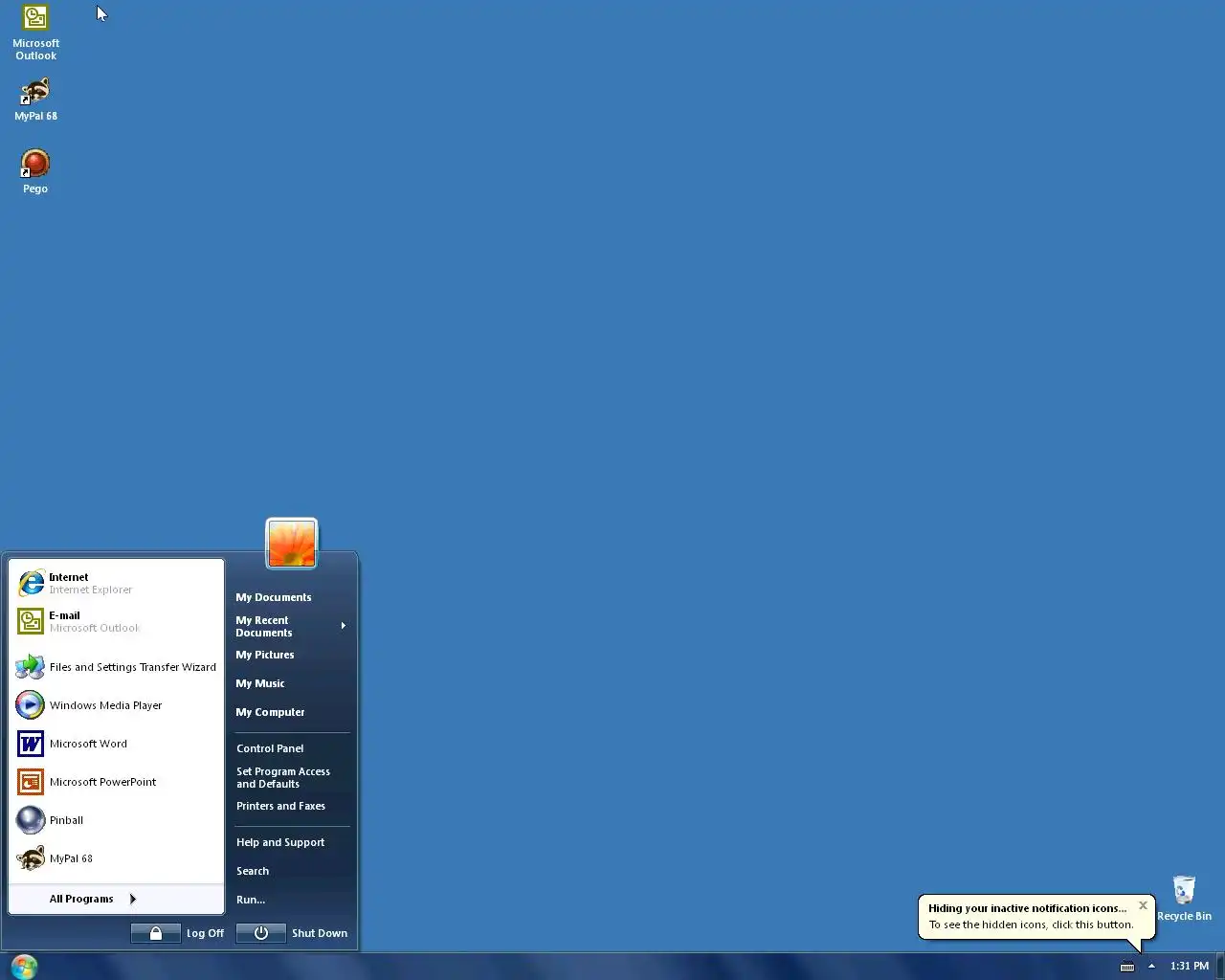Screen dimensions: 1225x980
Task: Open Help and Support
Action: [280, 842]
